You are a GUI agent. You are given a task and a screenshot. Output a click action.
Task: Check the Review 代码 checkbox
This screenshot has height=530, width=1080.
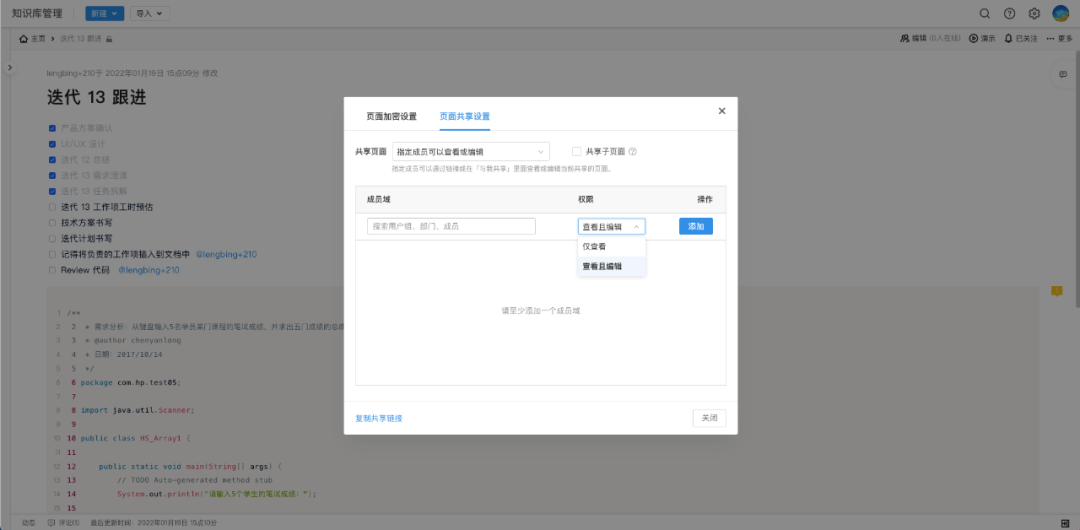pyautogui.click(x=52, y=270)
